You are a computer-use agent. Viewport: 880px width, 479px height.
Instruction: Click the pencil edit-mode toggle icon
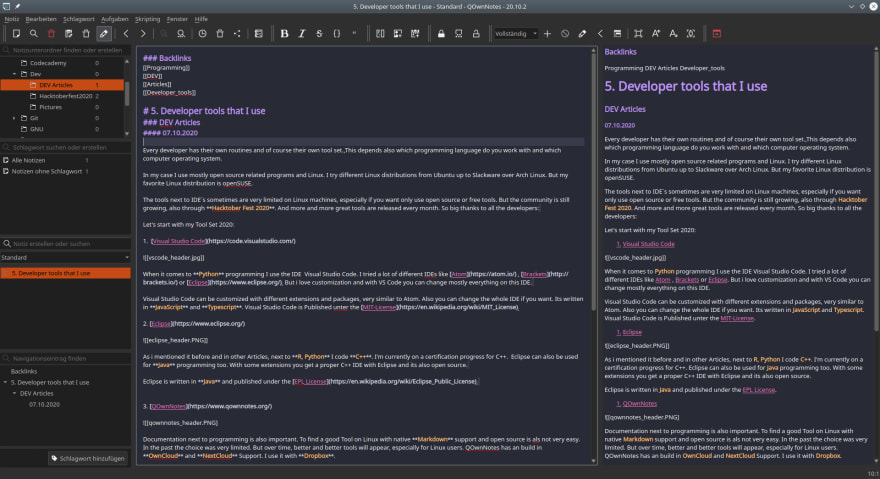pyautogui.click(x=104, y=34)
